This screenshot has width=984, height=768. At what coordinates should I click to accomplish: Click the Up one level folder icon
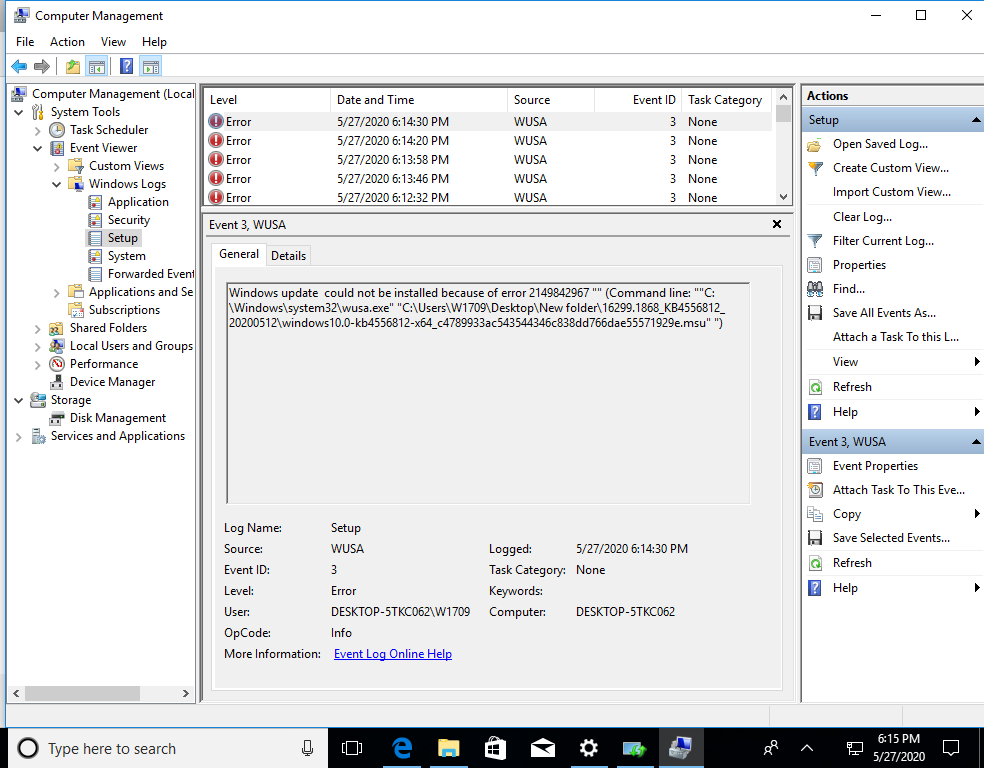pyautogui.click(x=73, y=66)
